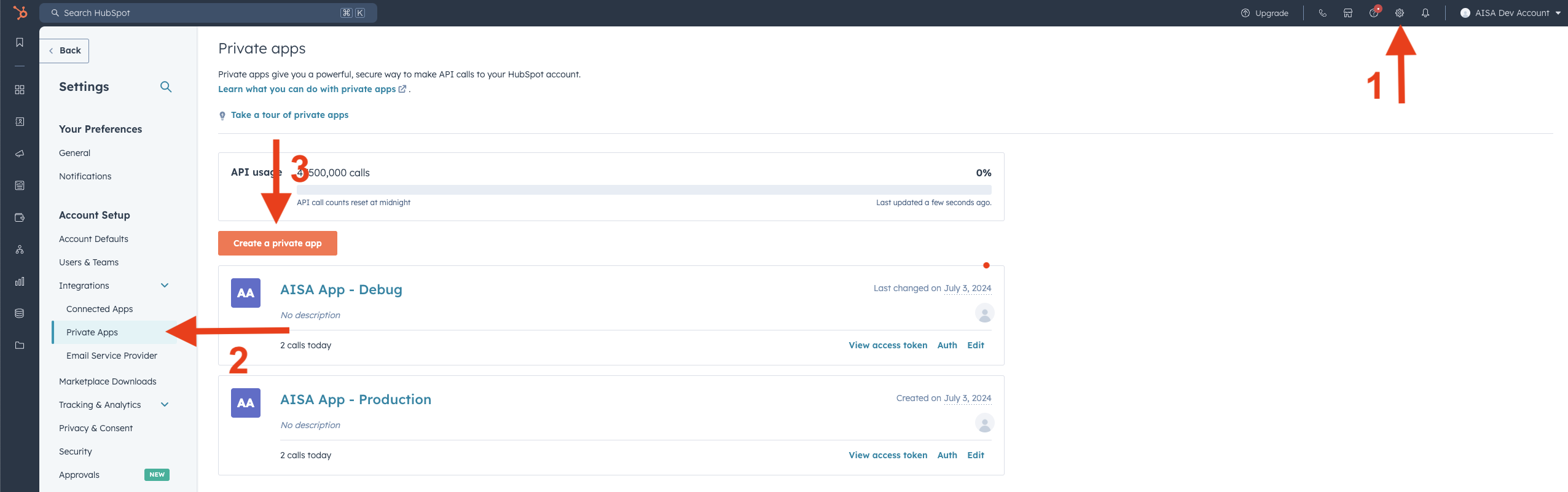Viewport: 1568px width, 492px height.
Task: Click the July 3, 2024 date on Production card
Action: click(x=967, y=398)
